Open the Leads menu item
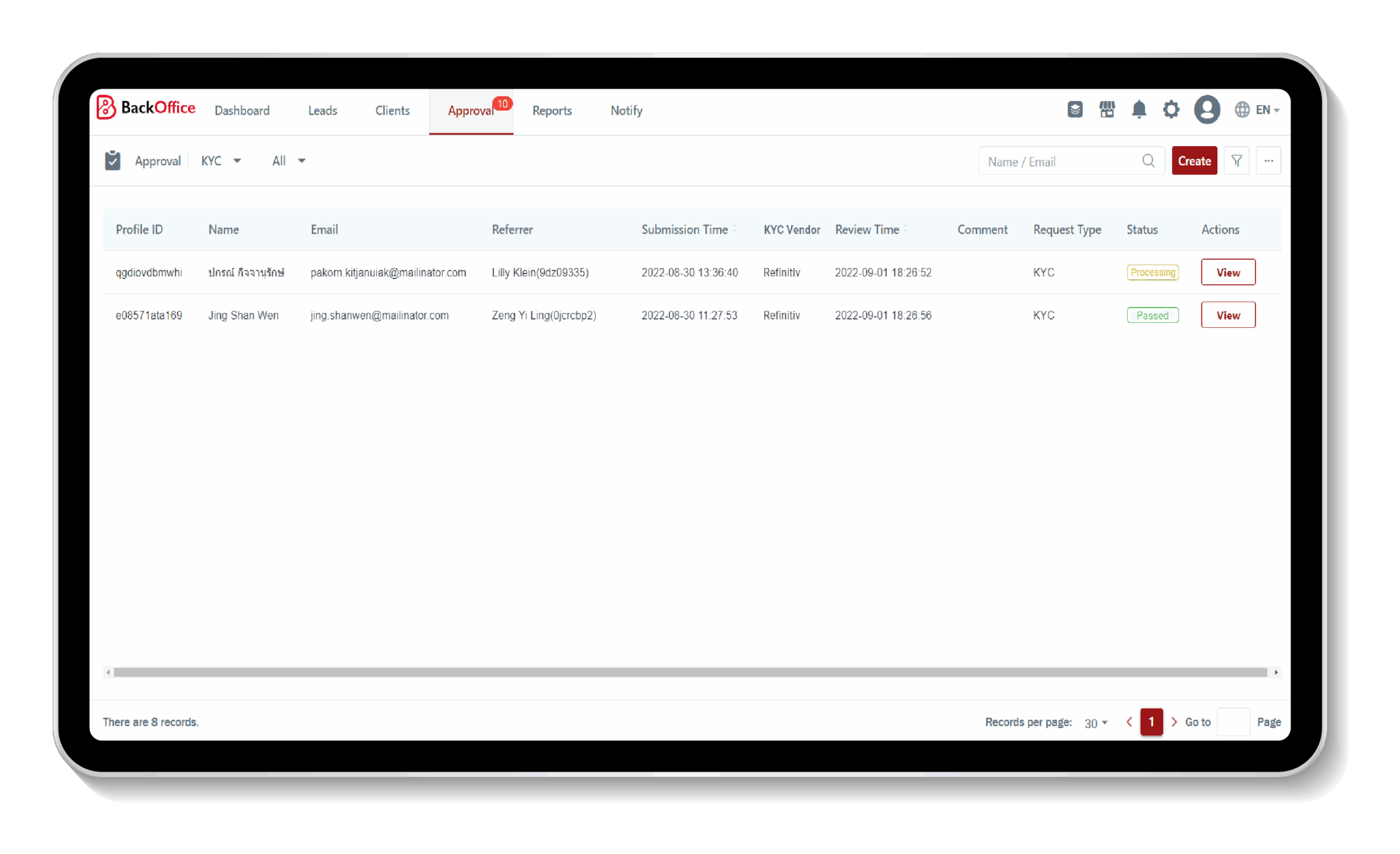1400x854 pixels. click(x=322, y=111)
